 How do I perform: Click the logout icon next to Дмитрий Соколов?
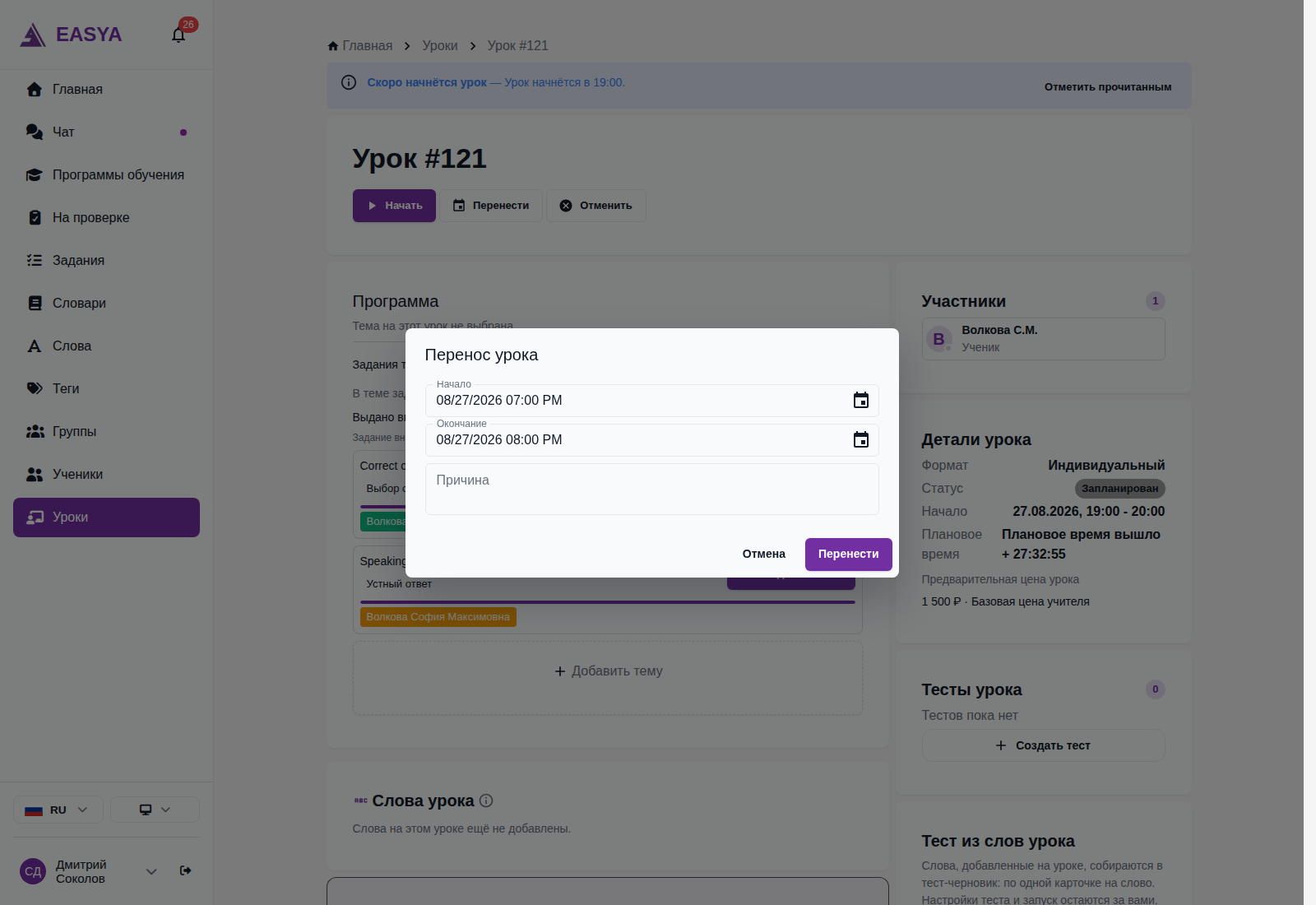(x=186, y=870)
